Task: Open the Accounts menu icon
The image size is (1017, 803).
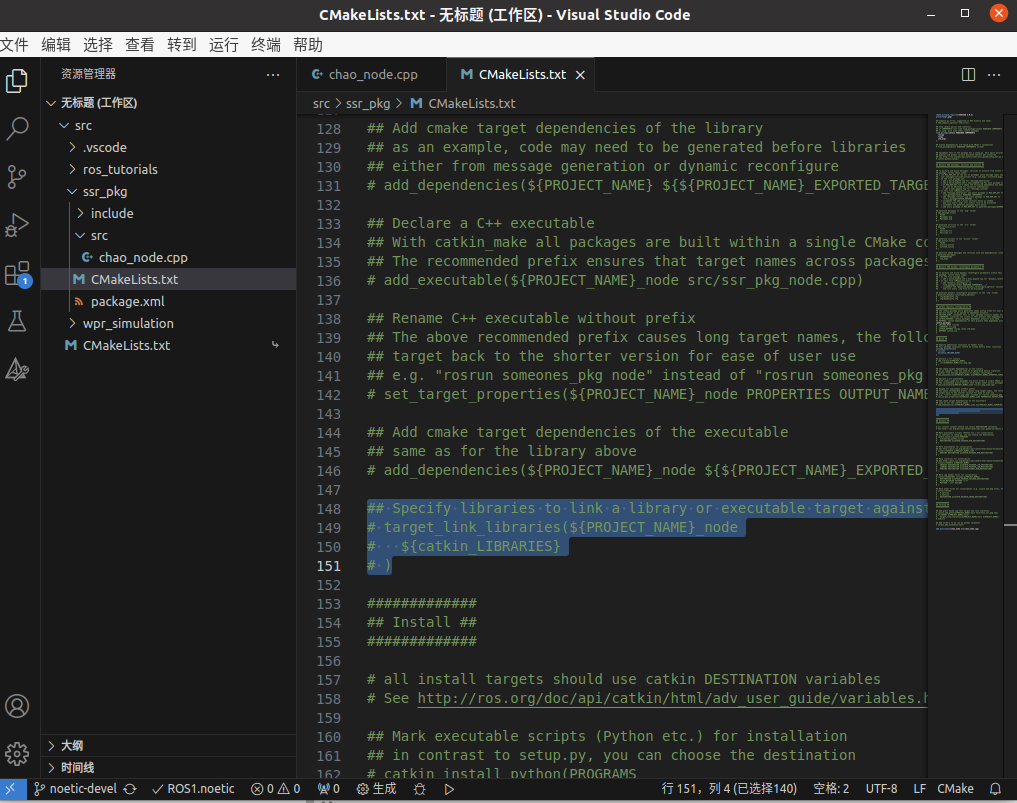Action: click(17, 706)
